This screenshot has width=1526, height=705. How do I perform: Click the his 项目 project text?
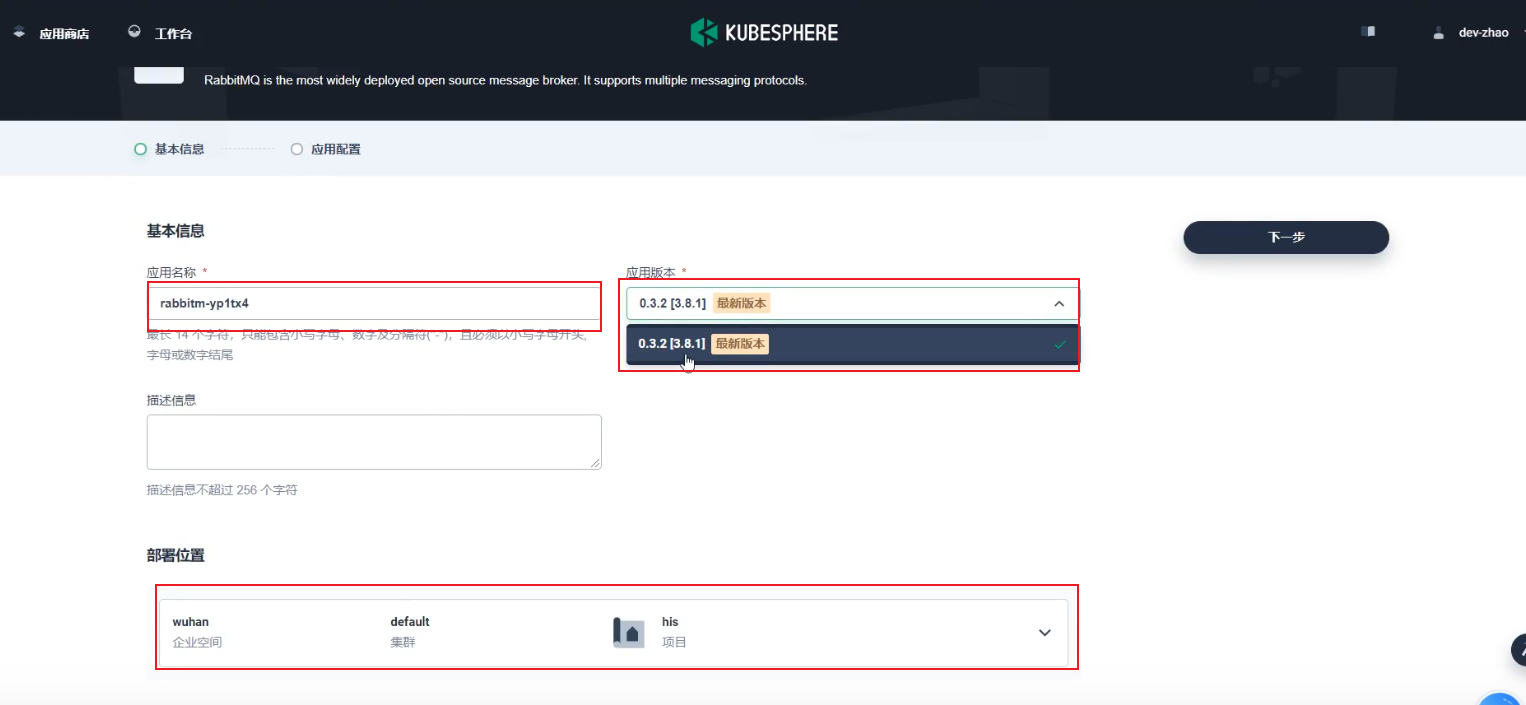[674, 632]
